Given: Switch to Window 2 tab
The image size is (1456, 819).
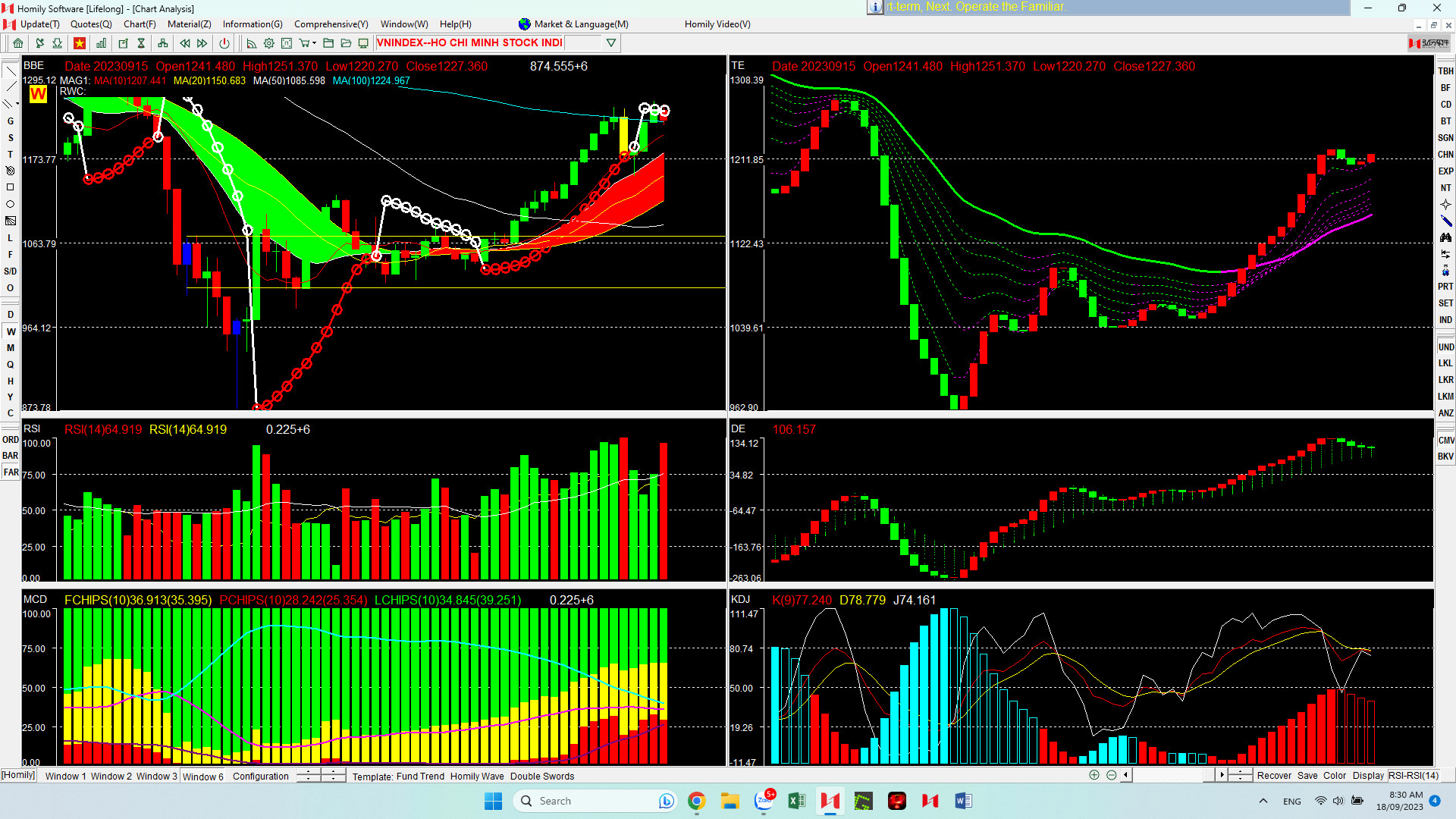Looking at the screenshot, I should [x=111, y=776].
